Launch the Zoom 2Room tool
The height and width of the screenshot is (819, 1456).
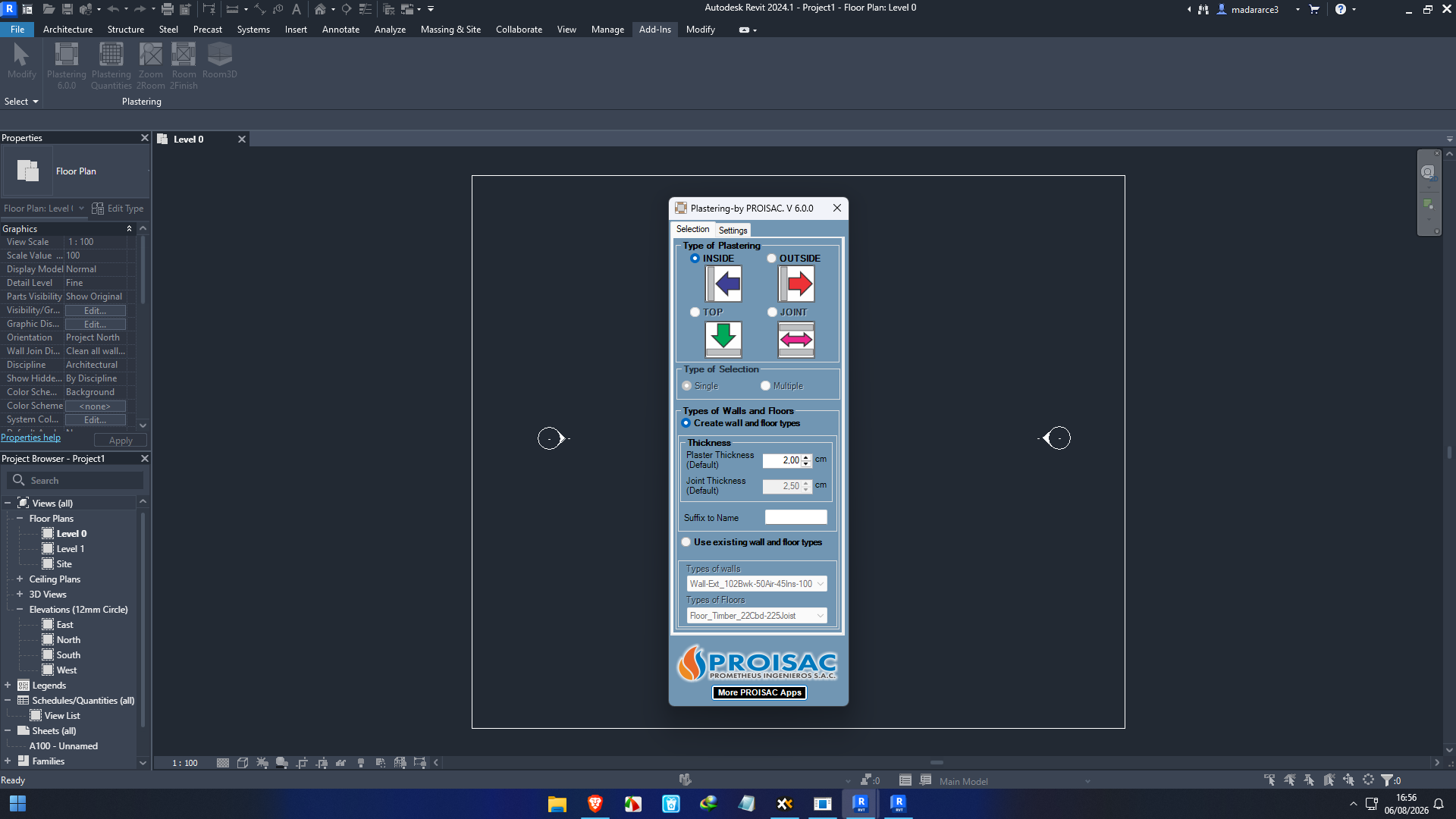150,65
